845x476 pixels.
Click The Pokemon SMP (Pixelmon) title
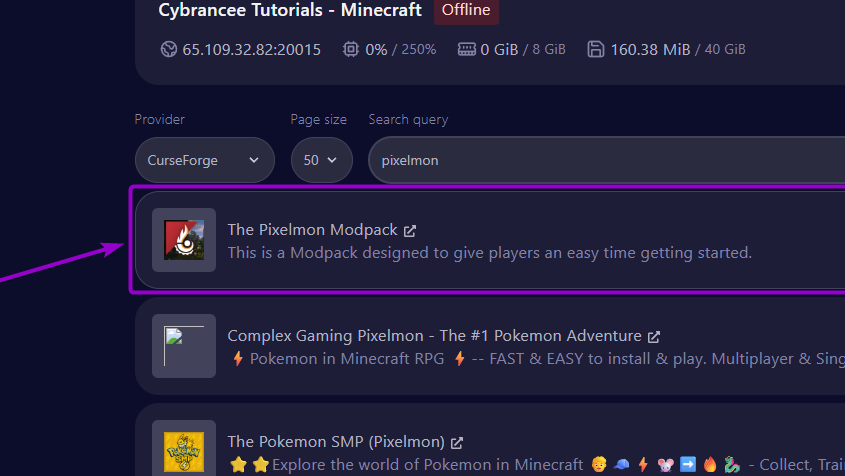coord(336,441)
